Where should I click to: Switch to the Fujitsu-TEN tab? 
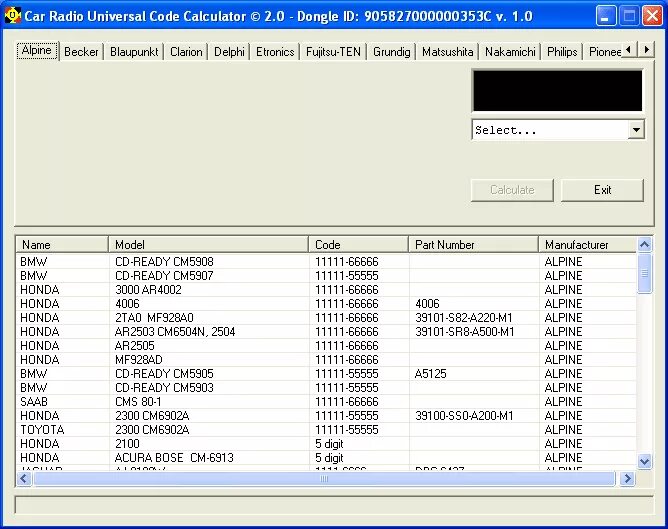[x=333, y=52]
